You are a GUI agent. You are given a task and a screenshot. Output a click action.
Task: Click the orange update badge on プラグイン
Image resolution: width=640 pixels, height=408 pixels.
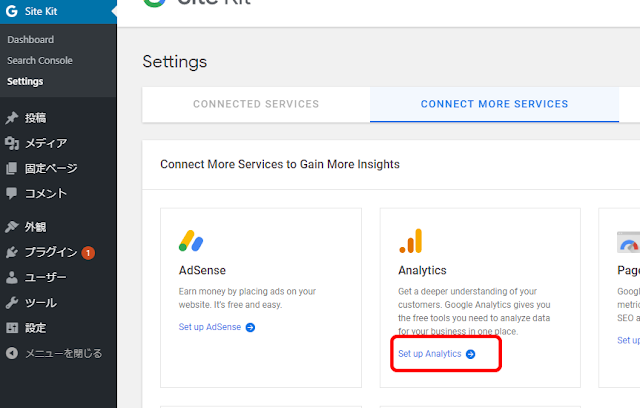(88, 253)
